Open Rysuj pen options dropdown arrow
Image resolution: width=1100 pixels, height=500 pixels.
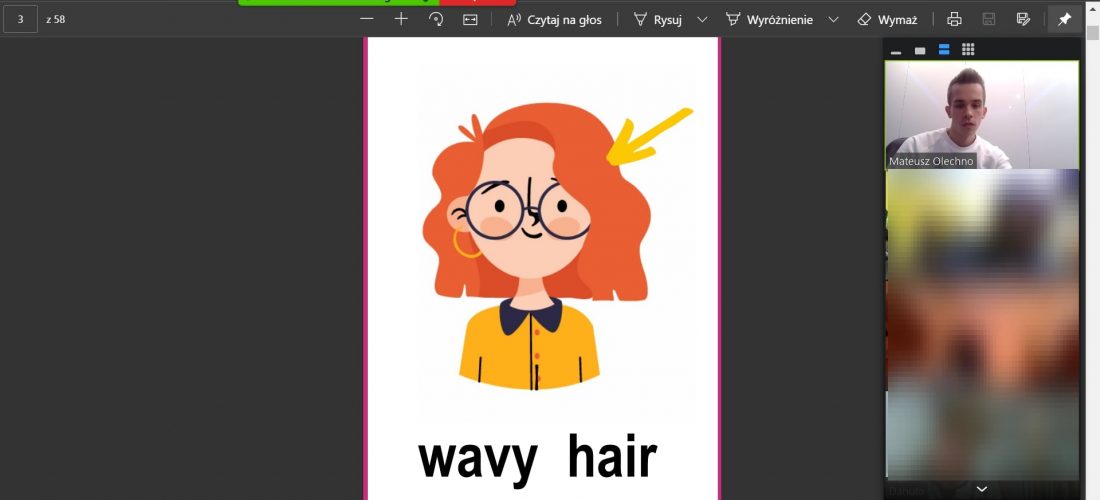[702, 20]
